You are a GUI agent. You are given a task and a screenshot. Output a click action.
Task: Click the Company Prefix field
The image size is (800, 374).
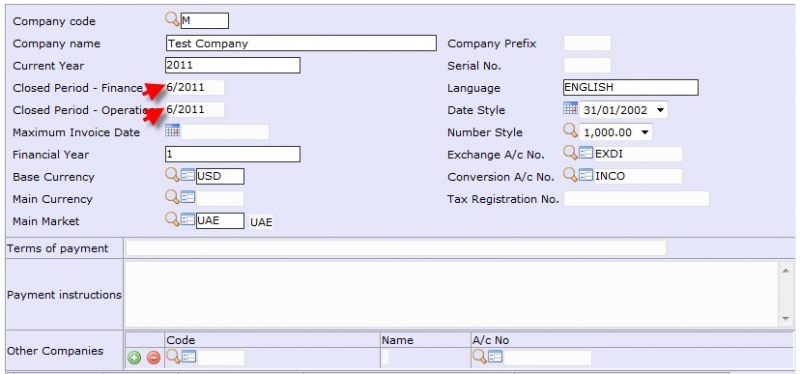tap(587, 43)
